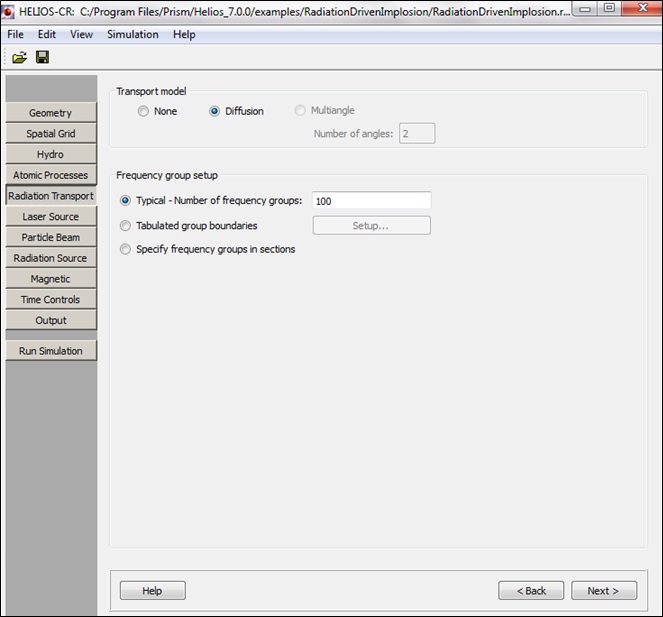The height and width of the screenshot is (617, 663).
Task: Switch to the Geometry section tab
Action: tap(50, 113)
